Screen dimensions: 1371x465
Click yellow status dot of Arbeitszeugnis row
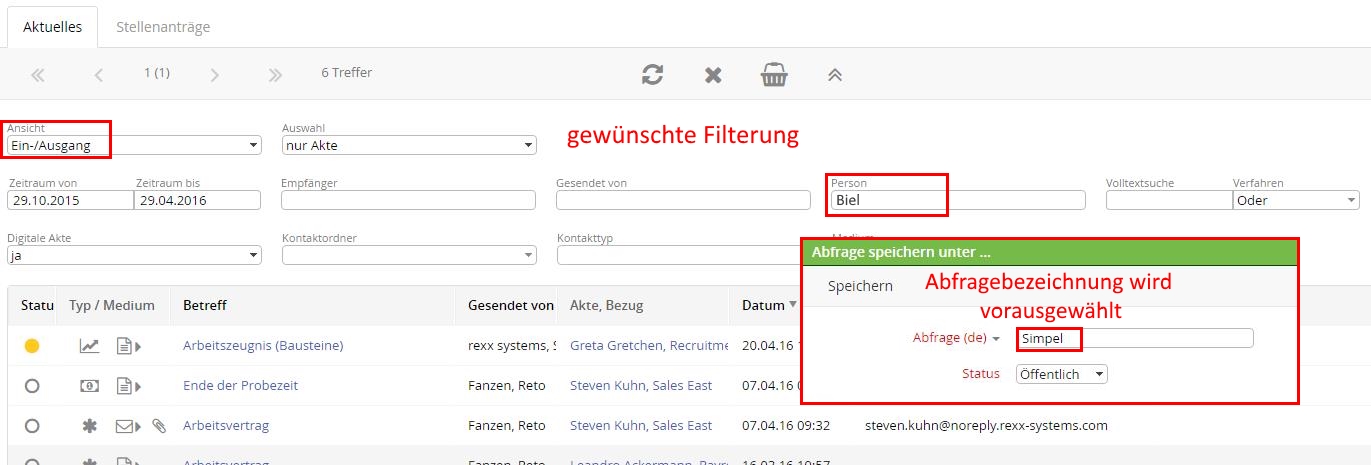click(32, 346)
